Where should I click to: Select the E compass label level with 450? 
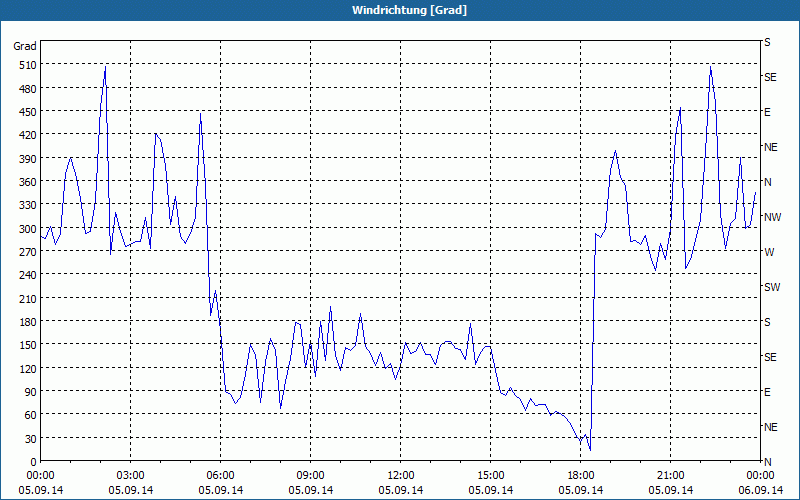pyautogui.click(x=767, y=112)
